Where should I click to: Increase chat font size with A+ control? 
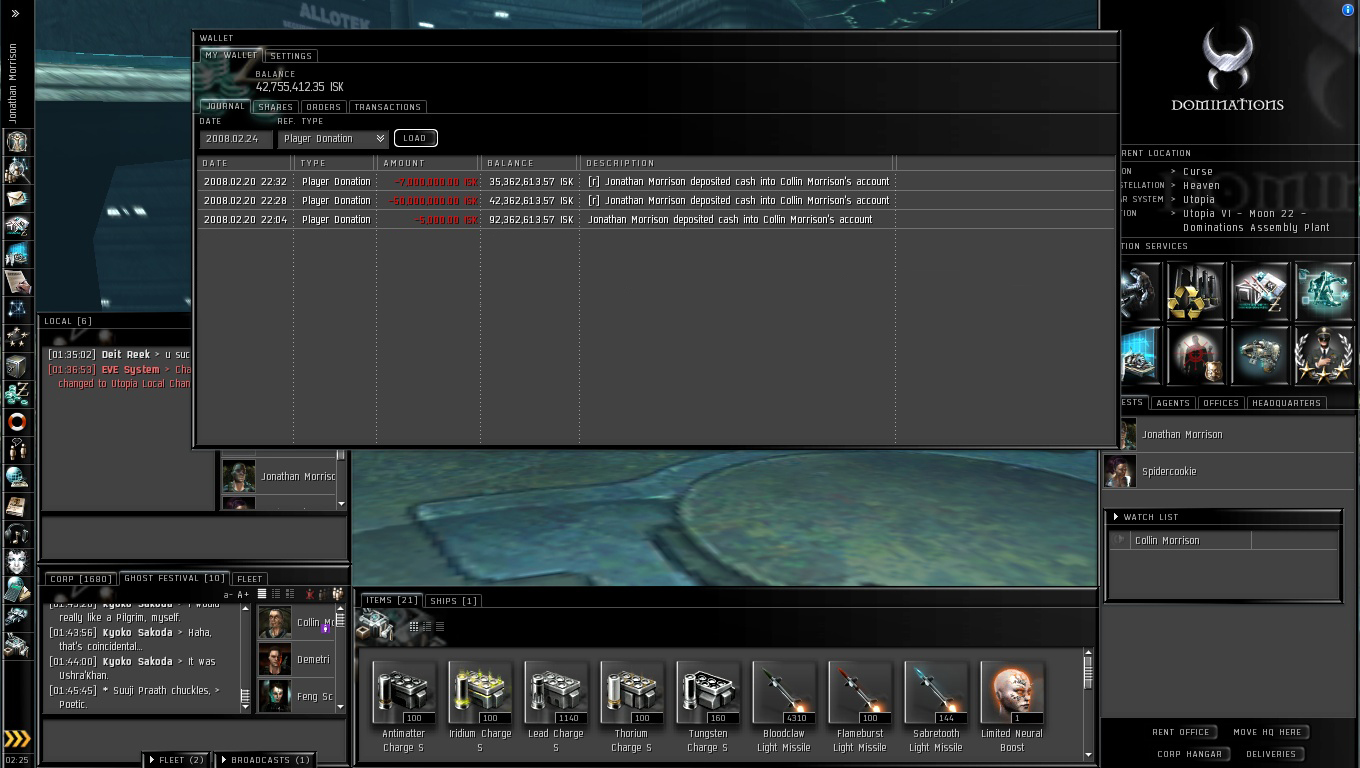(243, 594)
